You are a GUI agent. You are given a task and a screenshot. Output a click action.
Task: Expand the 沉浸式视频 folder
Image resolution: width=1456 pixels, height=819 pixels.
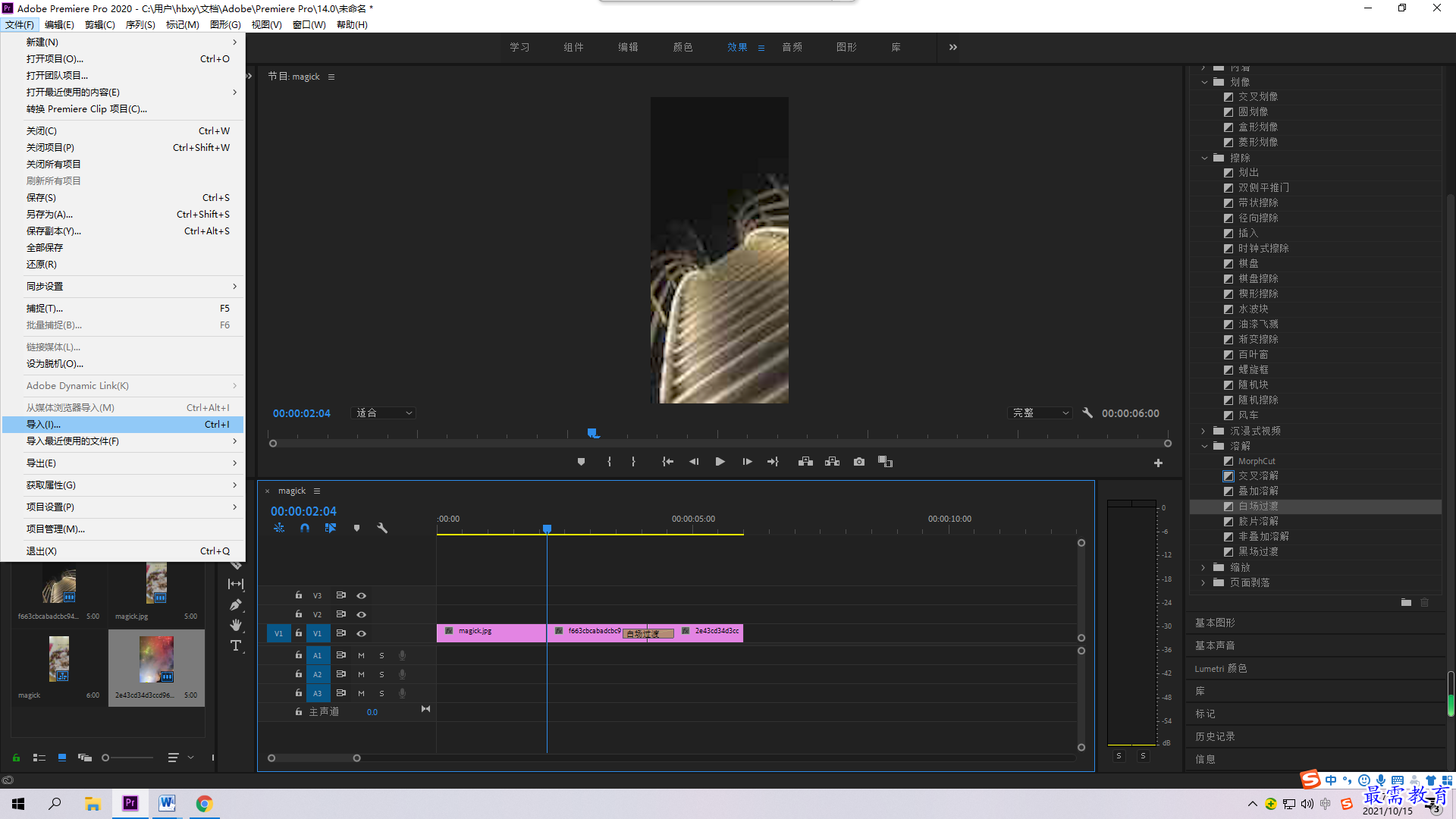click(x=1204, y=431)
